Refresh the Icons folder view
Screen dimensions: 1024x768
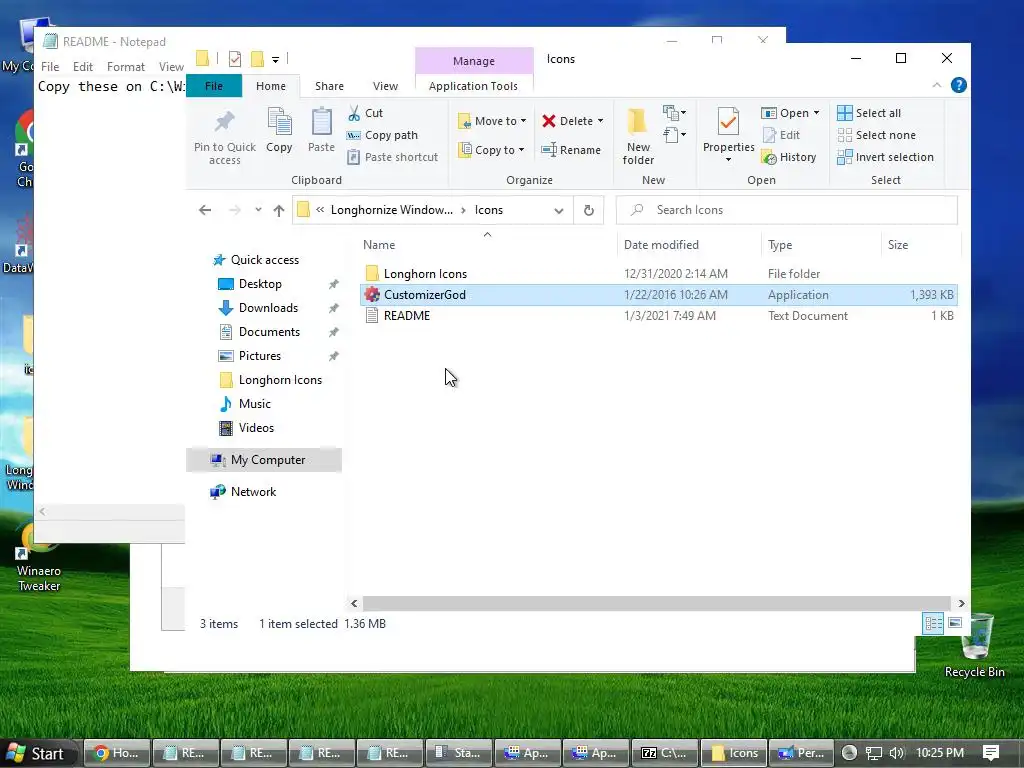tap(588, 210)
